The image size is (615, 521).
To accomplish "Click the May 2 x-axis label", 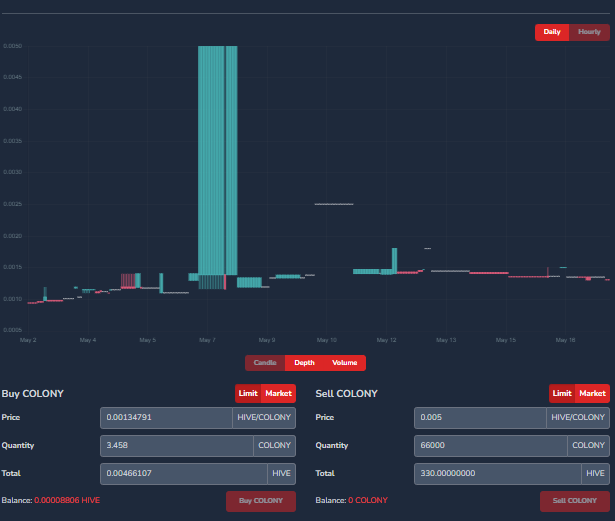I will (x=28, y=340).
